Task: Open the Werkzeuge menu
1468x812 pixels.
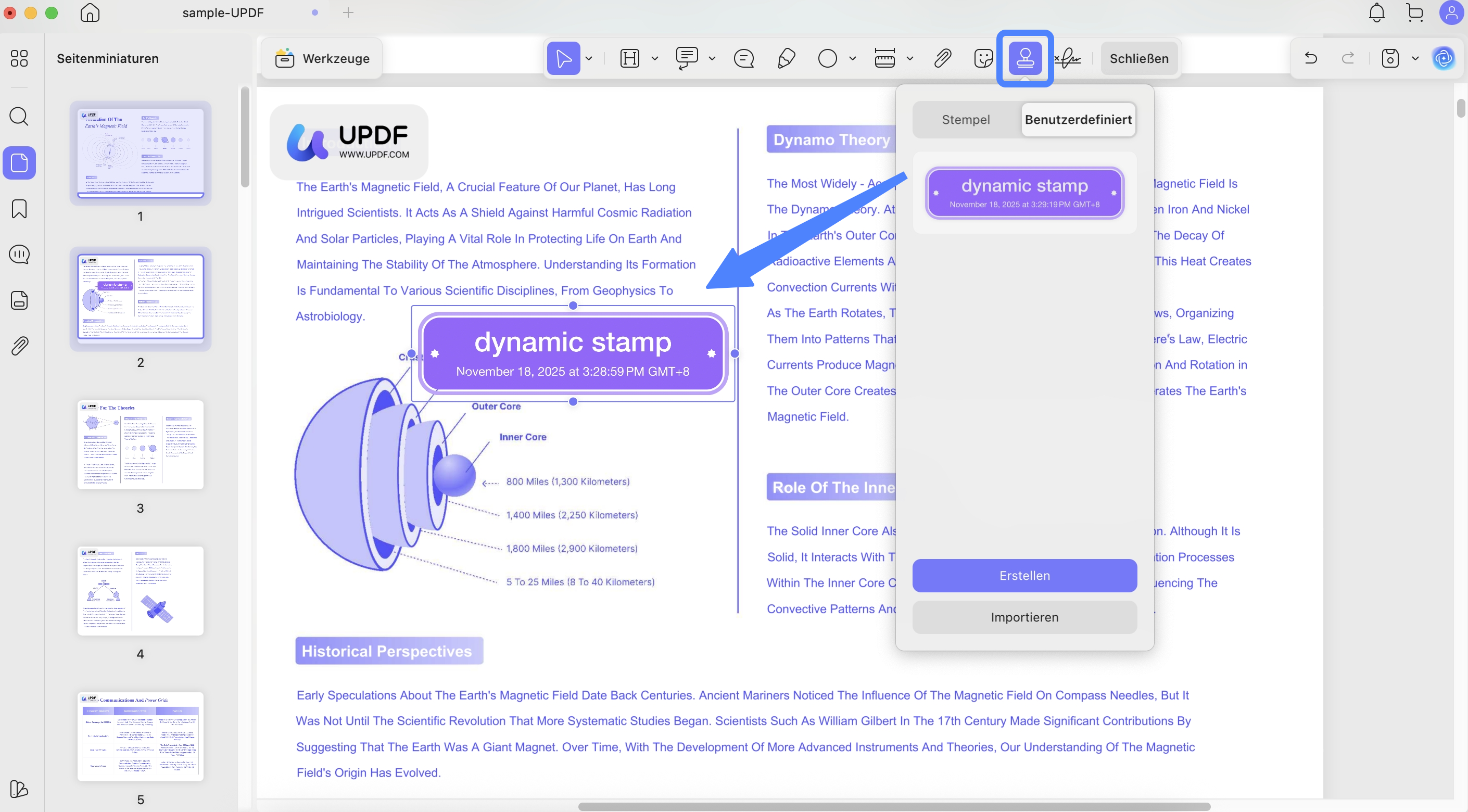Action: tap(321, 58)
